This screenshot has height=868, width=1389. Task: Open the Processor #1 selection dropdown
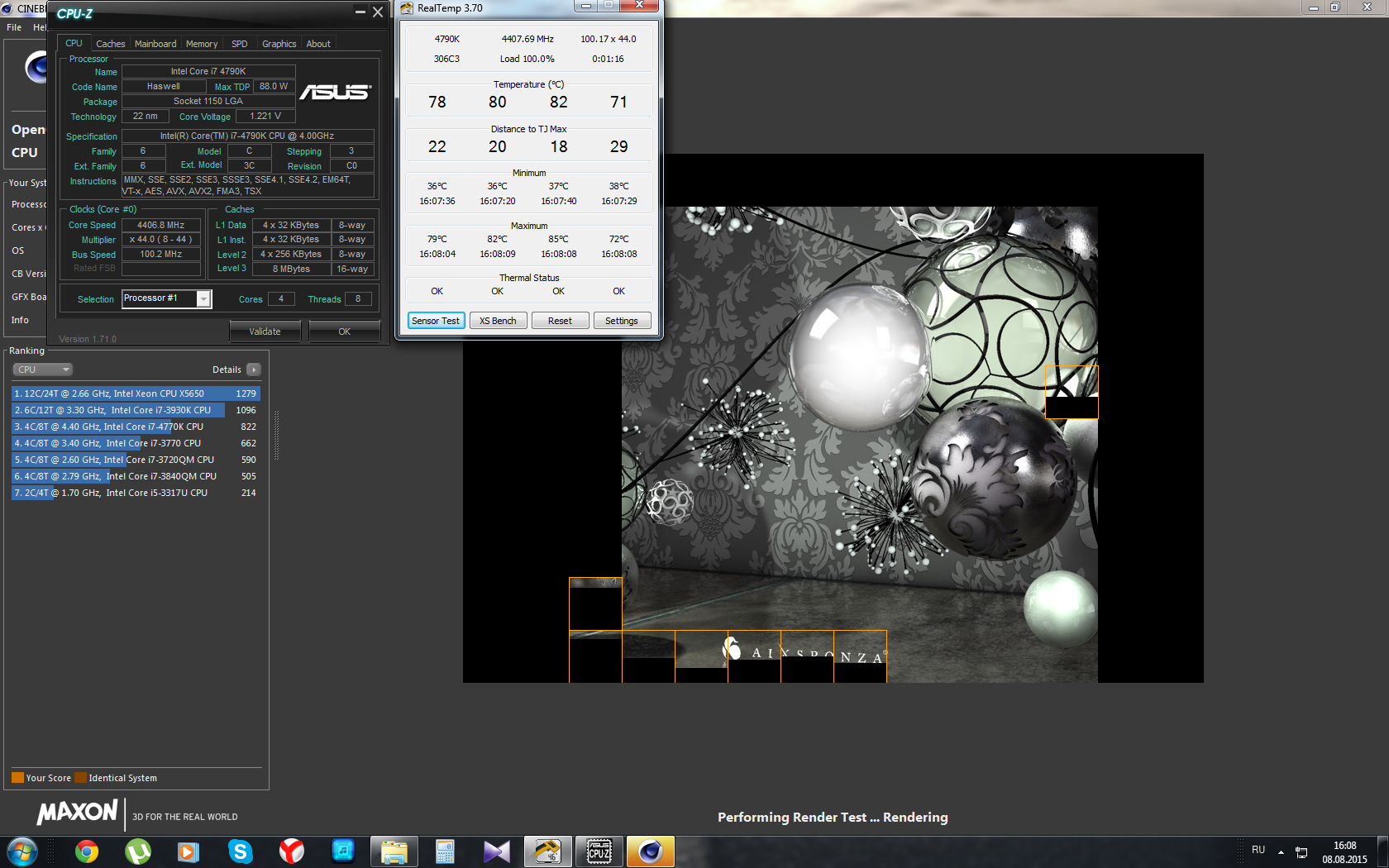[x=167, y=298]
